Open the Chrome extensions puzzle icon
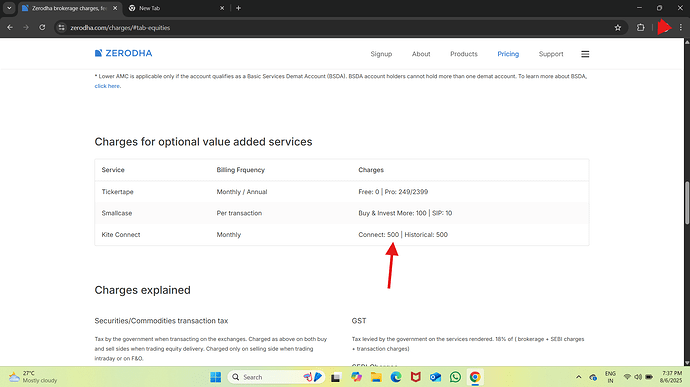The image size is (690, 387). pos(640,27)
